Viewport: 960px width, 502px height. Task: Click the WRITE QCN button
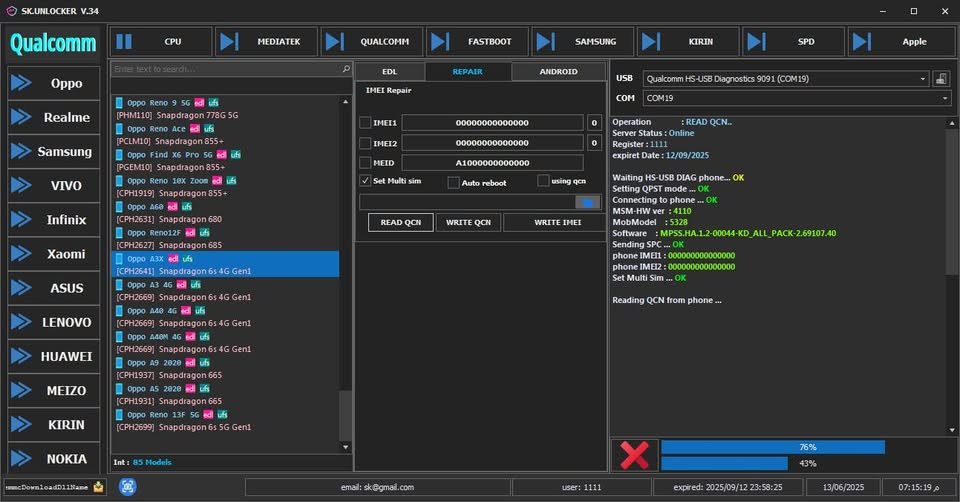point(468,222)
